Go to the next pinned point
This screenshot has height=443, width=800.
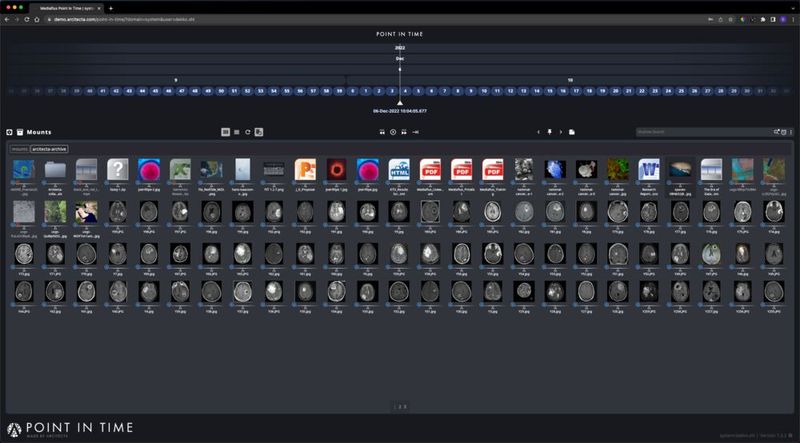[561, 132]
